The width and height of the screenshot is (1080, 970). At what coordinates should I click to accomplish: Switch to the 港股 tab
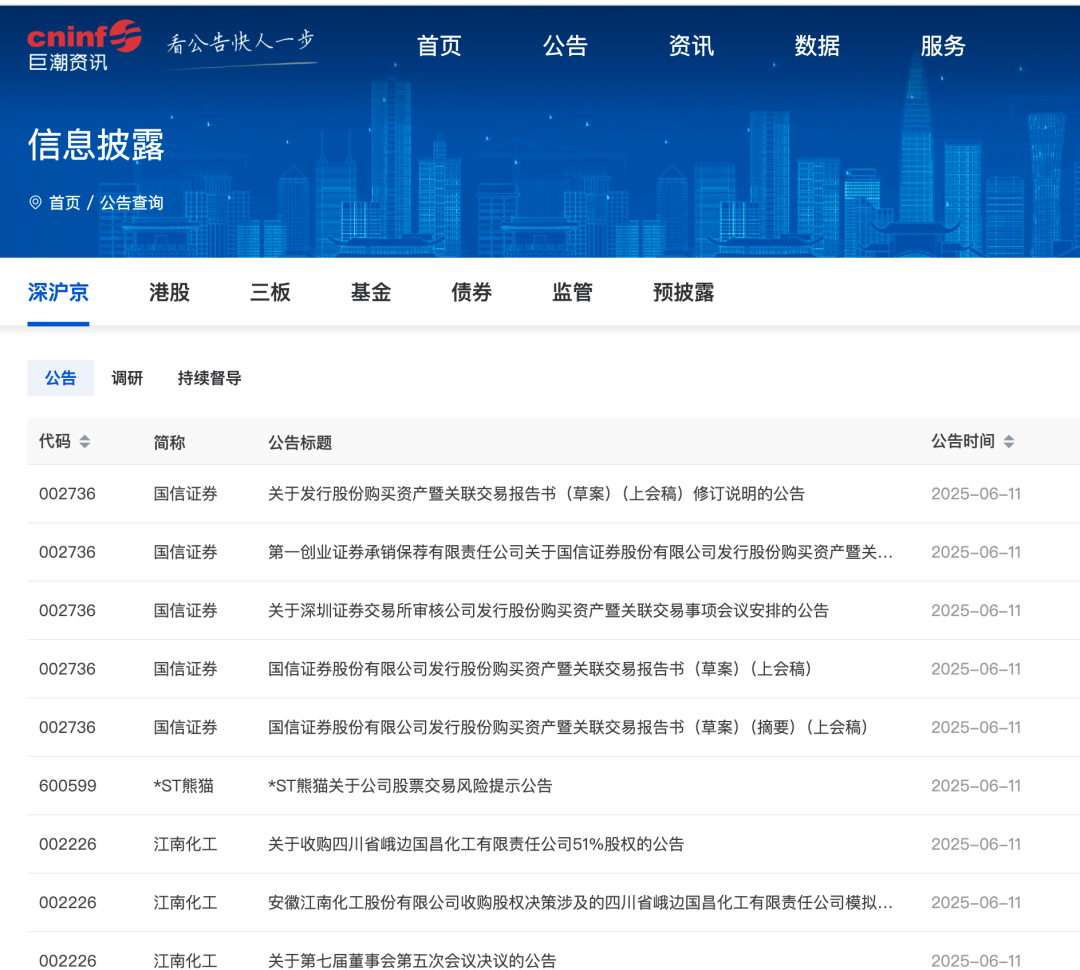tap(169, 292)
